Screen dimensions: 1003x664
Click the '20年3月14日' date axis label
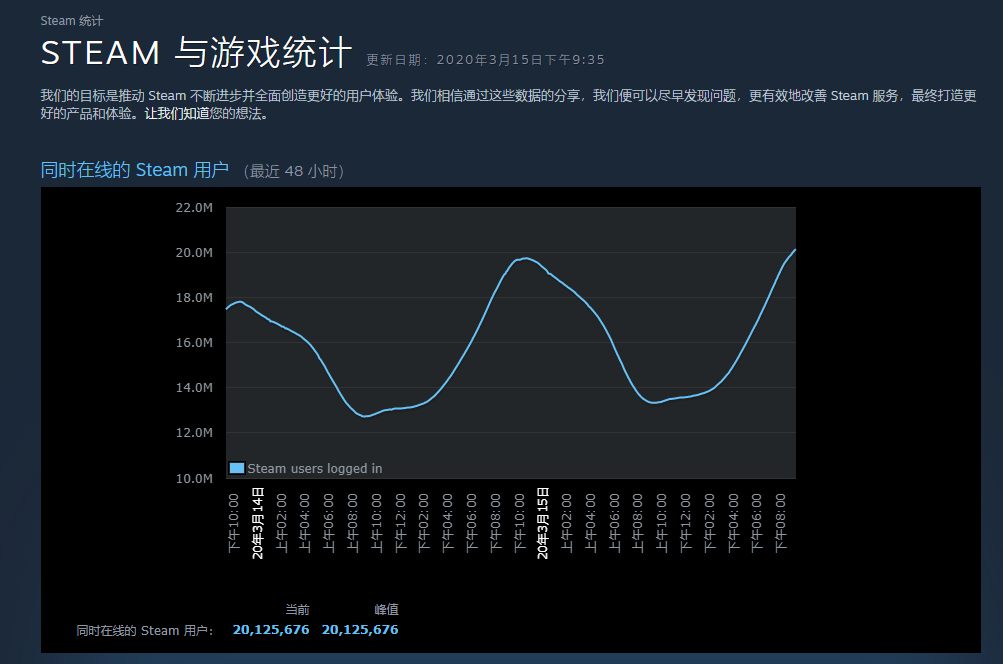pyautogui.click(x=258, y=523)
